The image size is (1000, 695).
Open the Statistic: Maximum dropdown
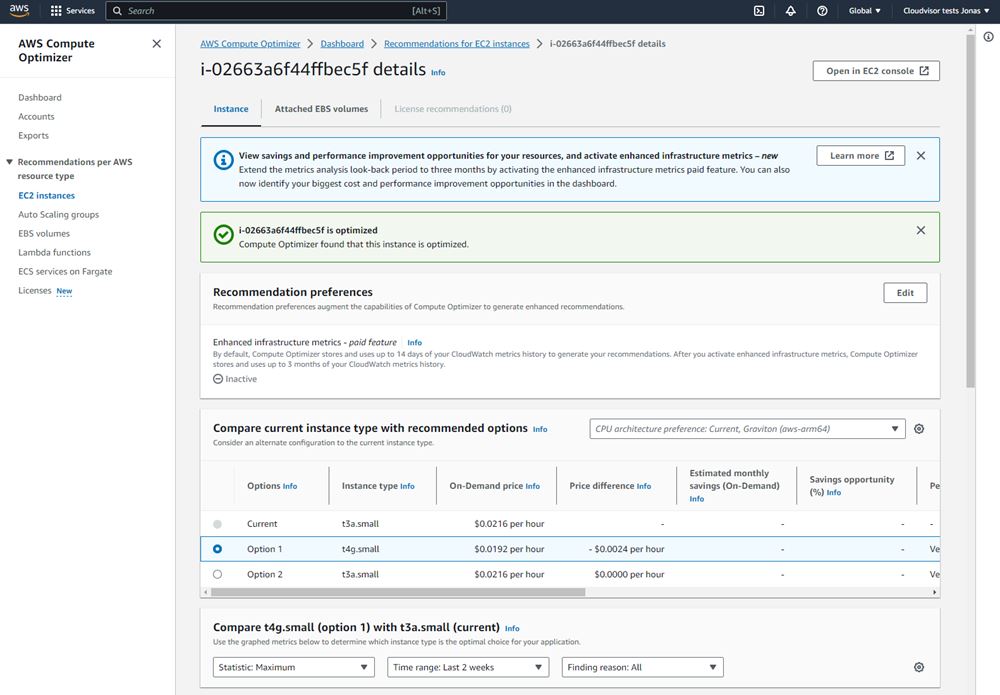(293, 667)
